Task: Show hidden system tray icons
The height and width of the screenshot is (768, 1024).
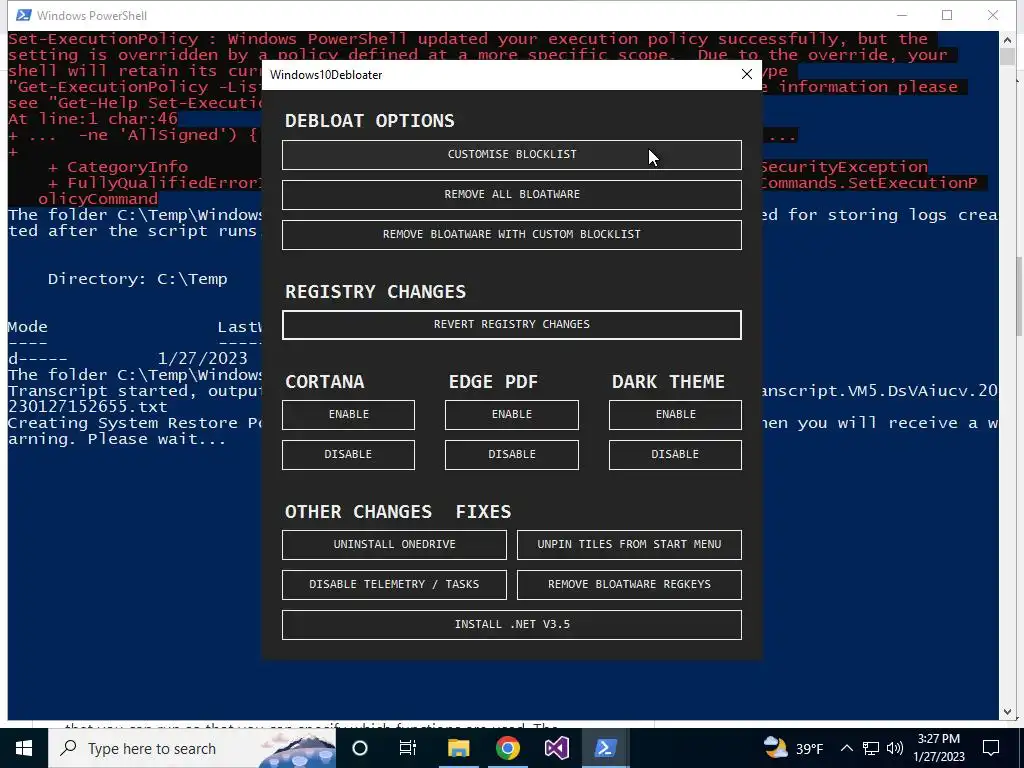Action: pos(846,748)
